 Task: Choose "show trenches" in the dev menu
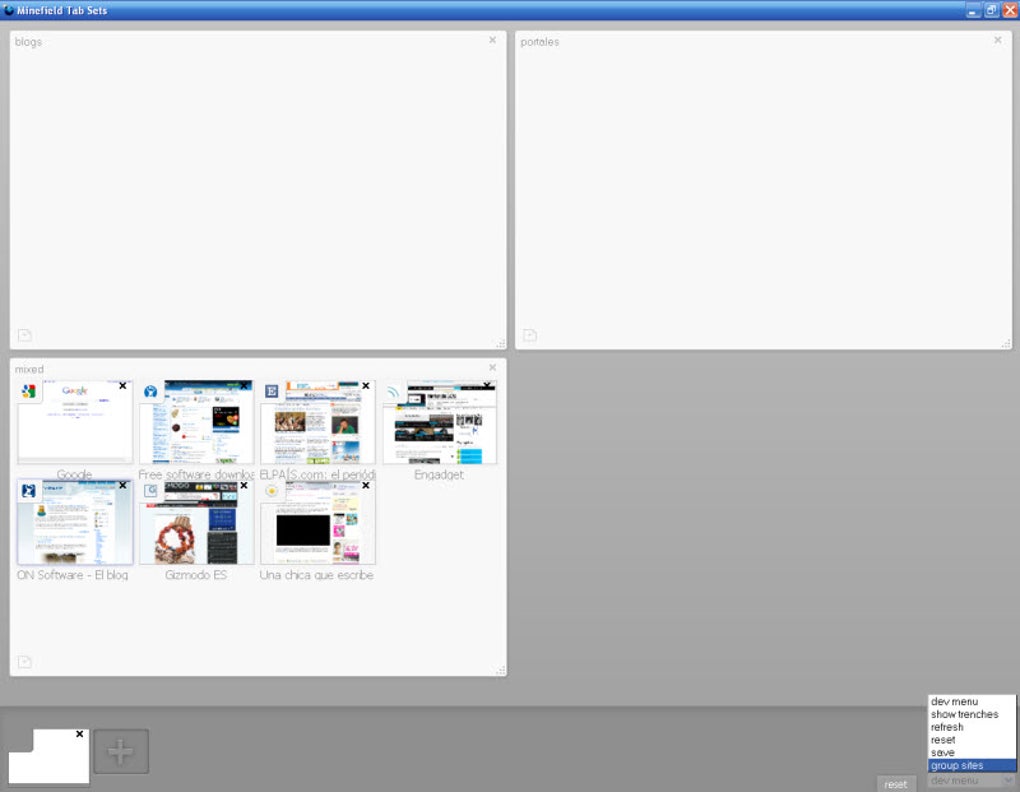click(955, 714)
